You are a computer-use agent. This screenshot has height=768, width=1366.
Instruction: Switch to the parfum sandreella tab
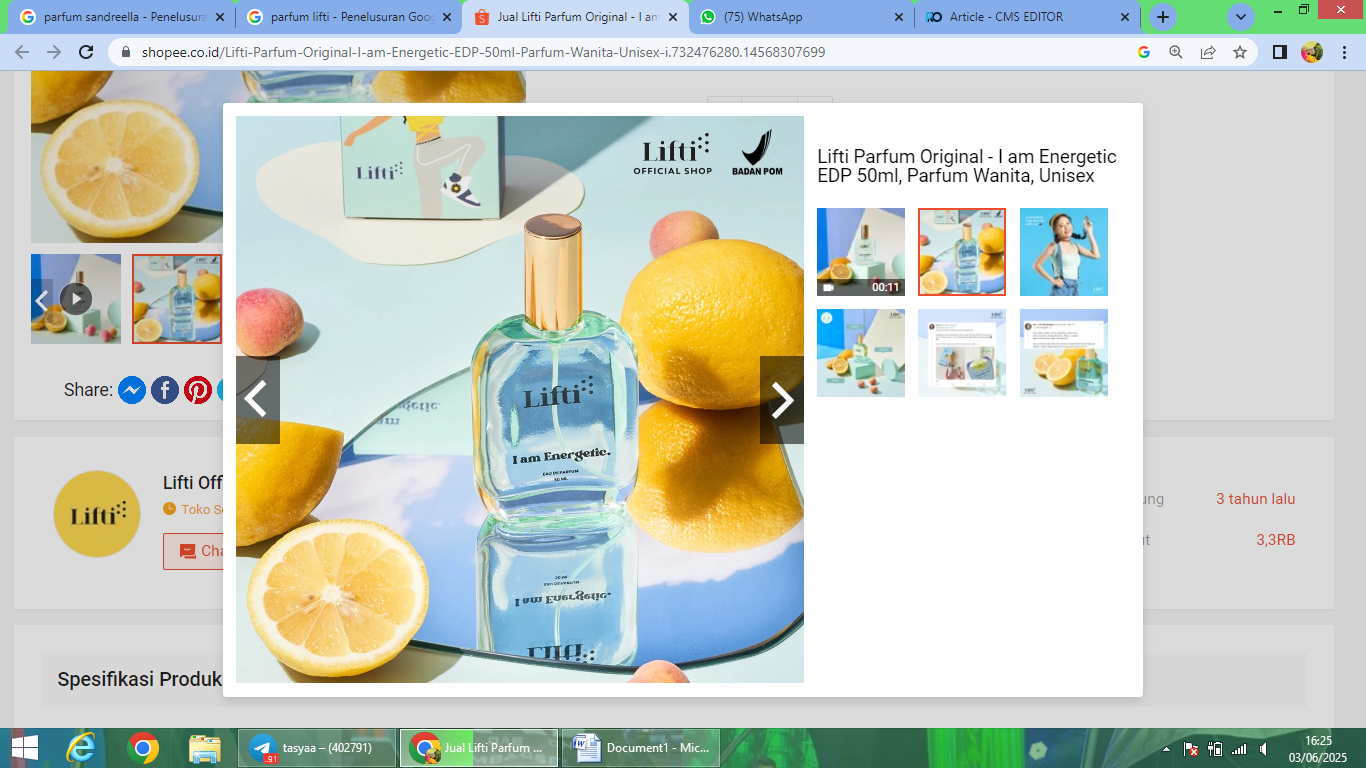click(123, 17)
